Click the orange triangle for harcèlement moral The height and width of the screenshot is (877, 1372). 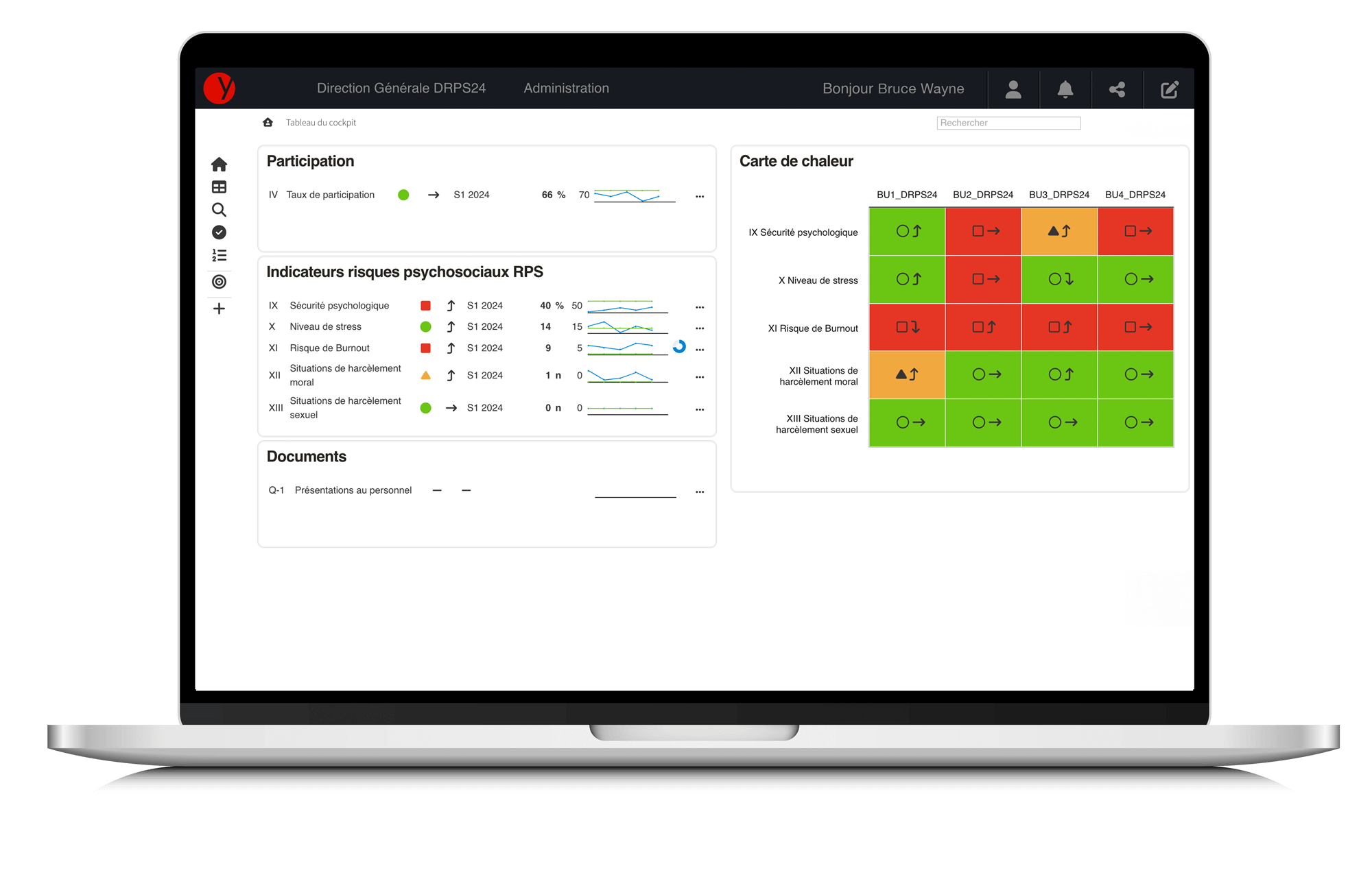425,375
